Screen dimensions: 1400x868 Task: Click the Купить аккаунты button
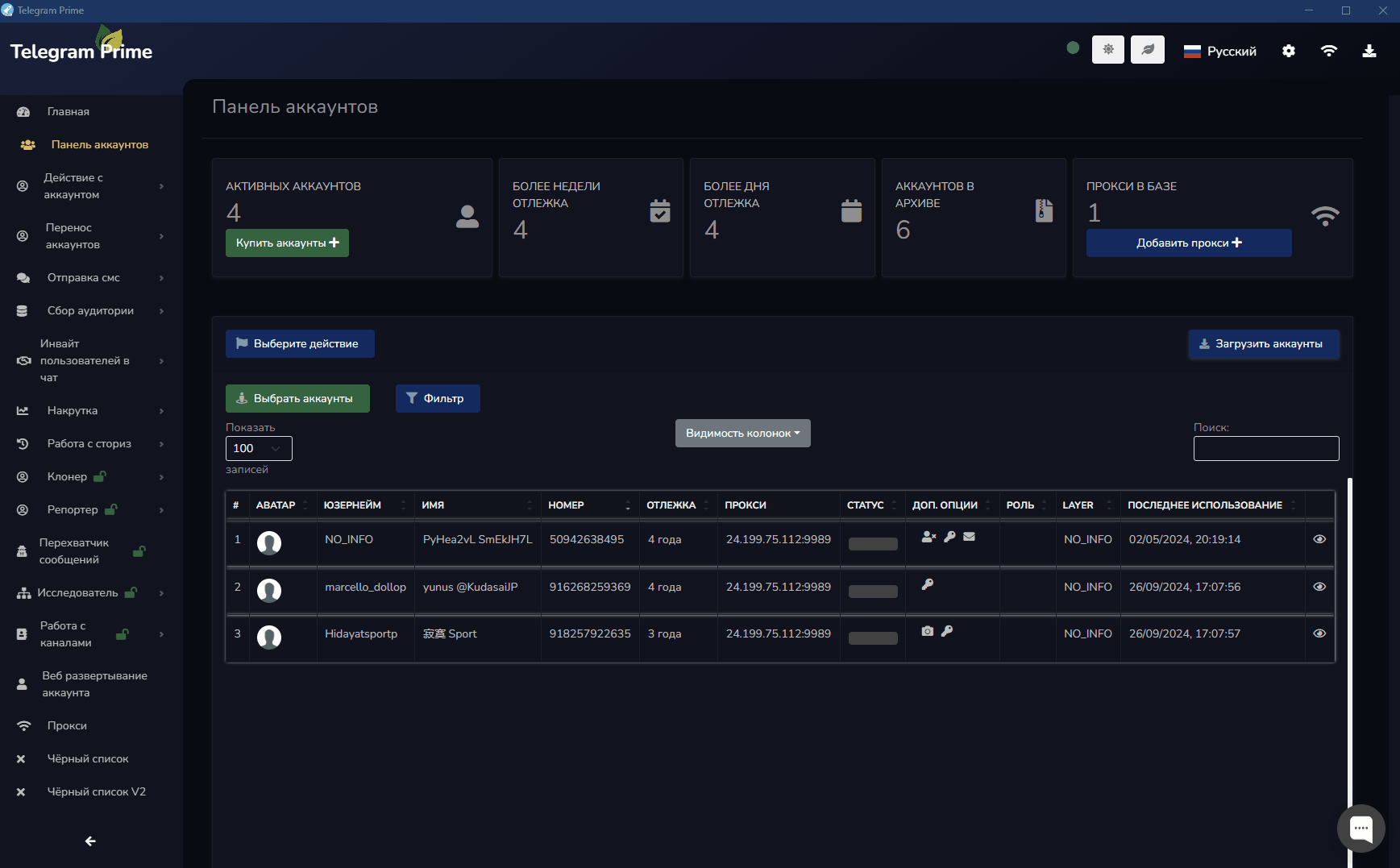click(x=287, y=243)
